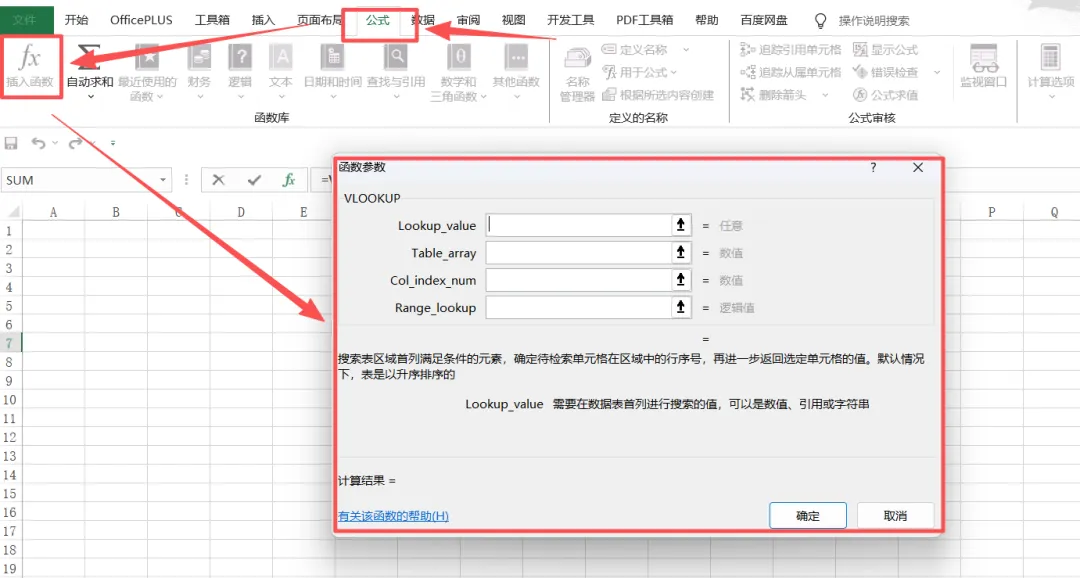Screen dimensions: 1080x578
Task: Switch to the OfficePLUS tab
Action: pyautogui.click(x=141, y=20)
